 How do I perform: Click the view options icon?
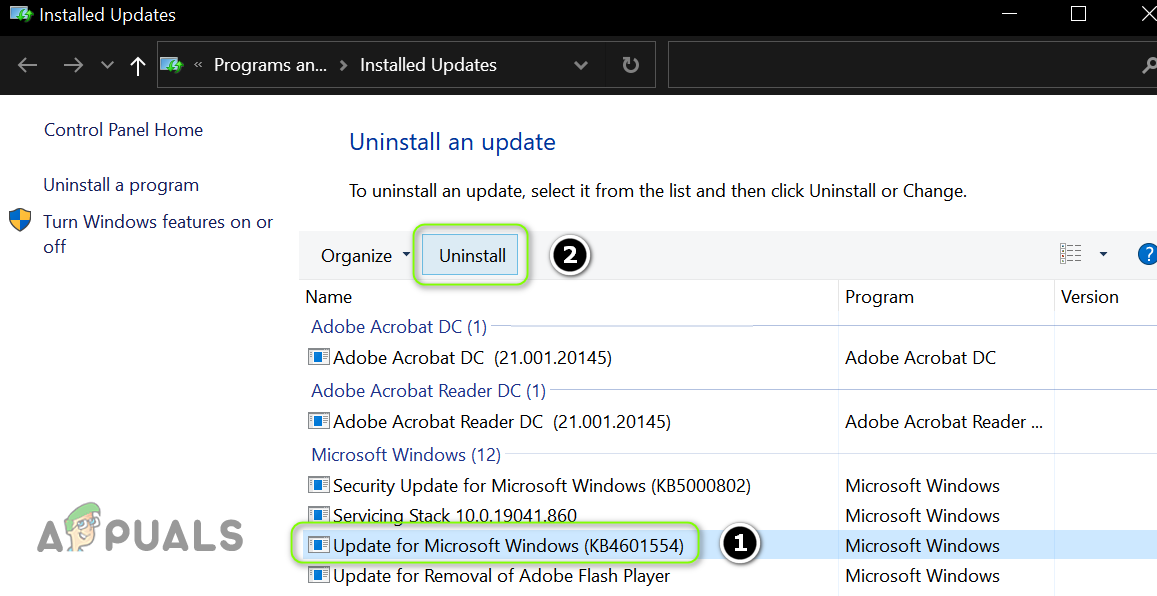pyautogui.click(x=1071, y=255)
